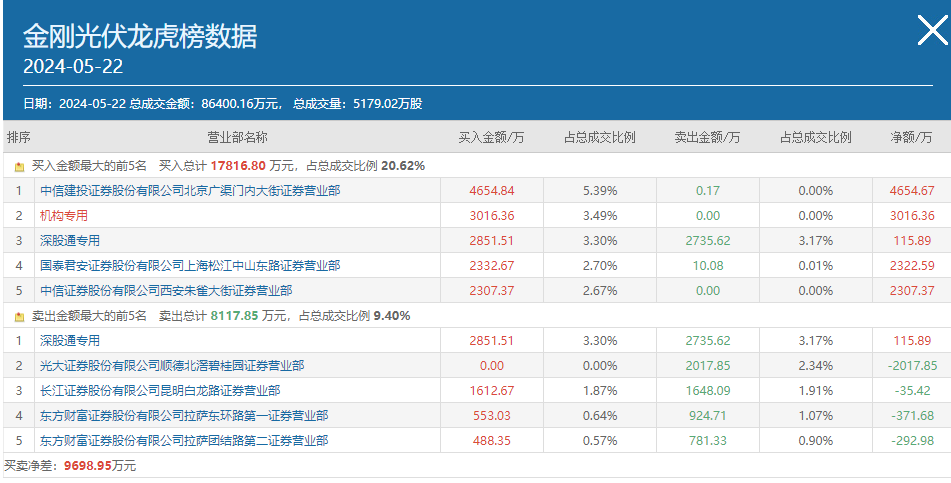Screen dimensions: 951x483
Task: Select net amount 2307.37
Action: click(912, 291)
